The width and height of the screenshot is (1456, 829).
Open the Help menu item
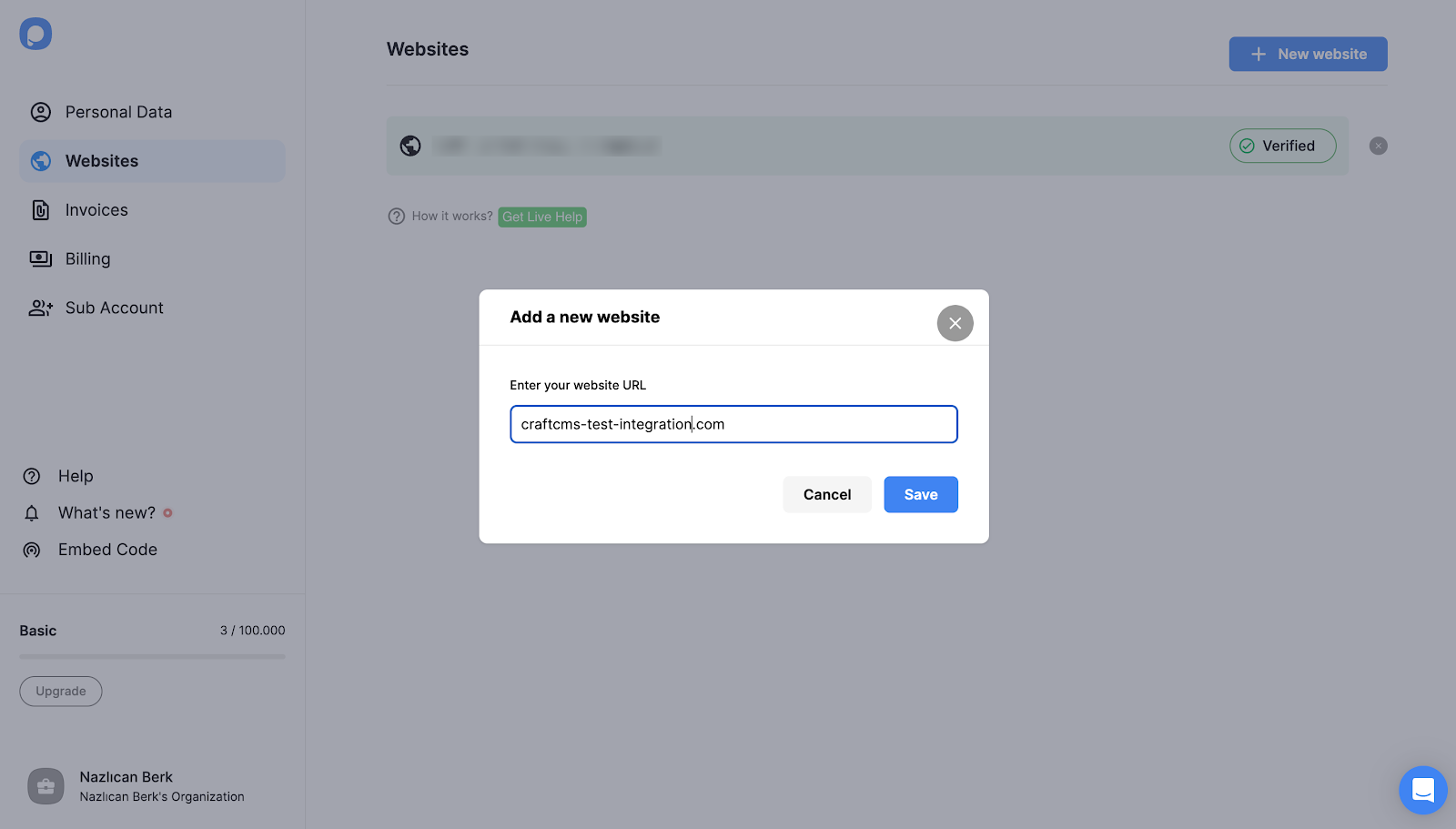point(76,476)
